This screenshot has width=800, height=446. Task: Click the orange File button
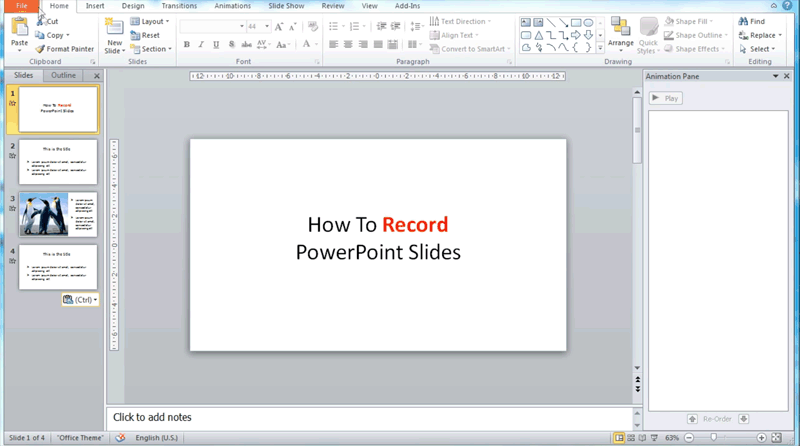pyautogui.click(x=20, y=6)
